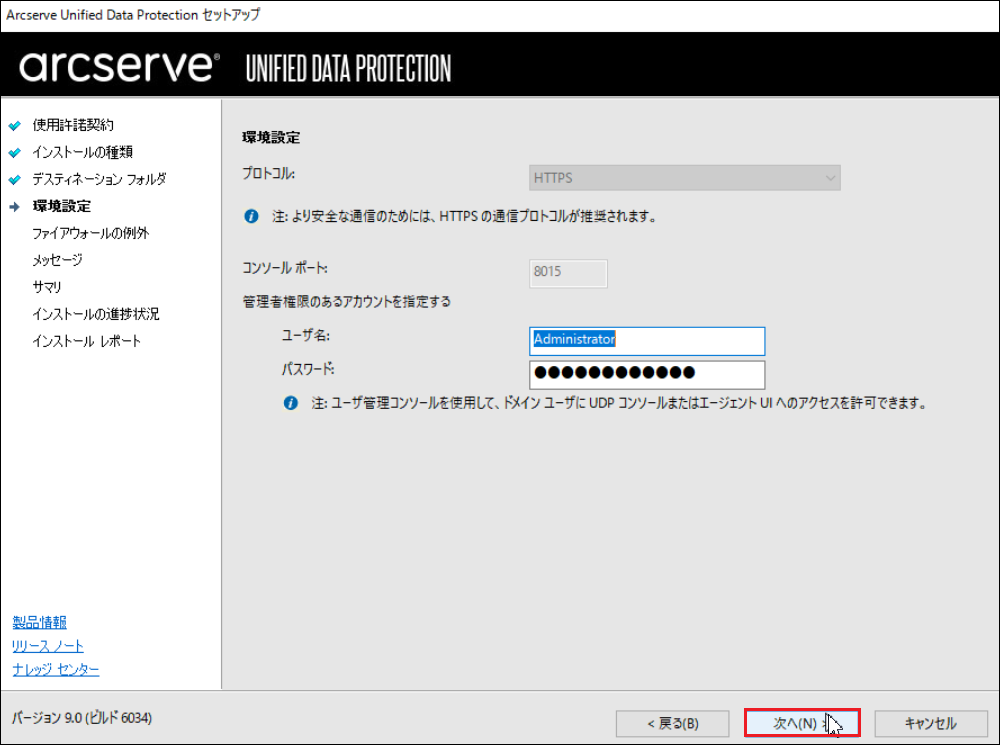Click the checkmark icon beside インストールの種類
The width and height of the screenshot is (1000, 745).
click(15, 152)
